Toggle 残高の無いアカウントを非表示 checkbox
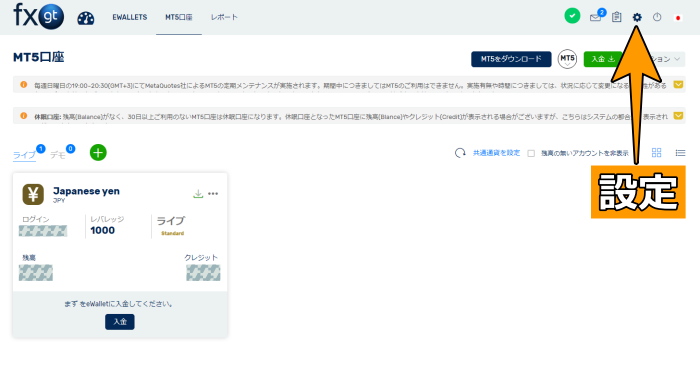 point(531,153)
